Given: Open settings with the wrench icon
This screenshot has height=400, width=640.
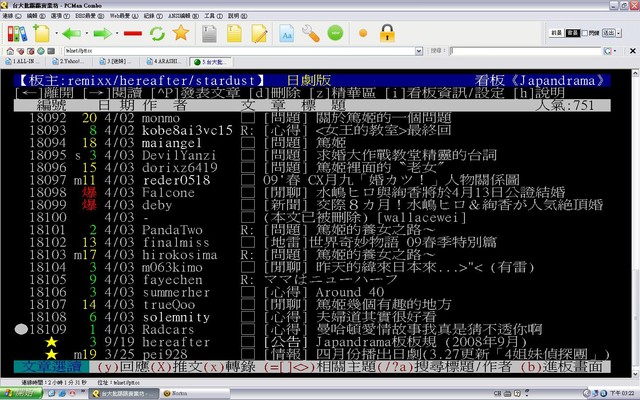Looking at the screenshot, I should point(311,33).
